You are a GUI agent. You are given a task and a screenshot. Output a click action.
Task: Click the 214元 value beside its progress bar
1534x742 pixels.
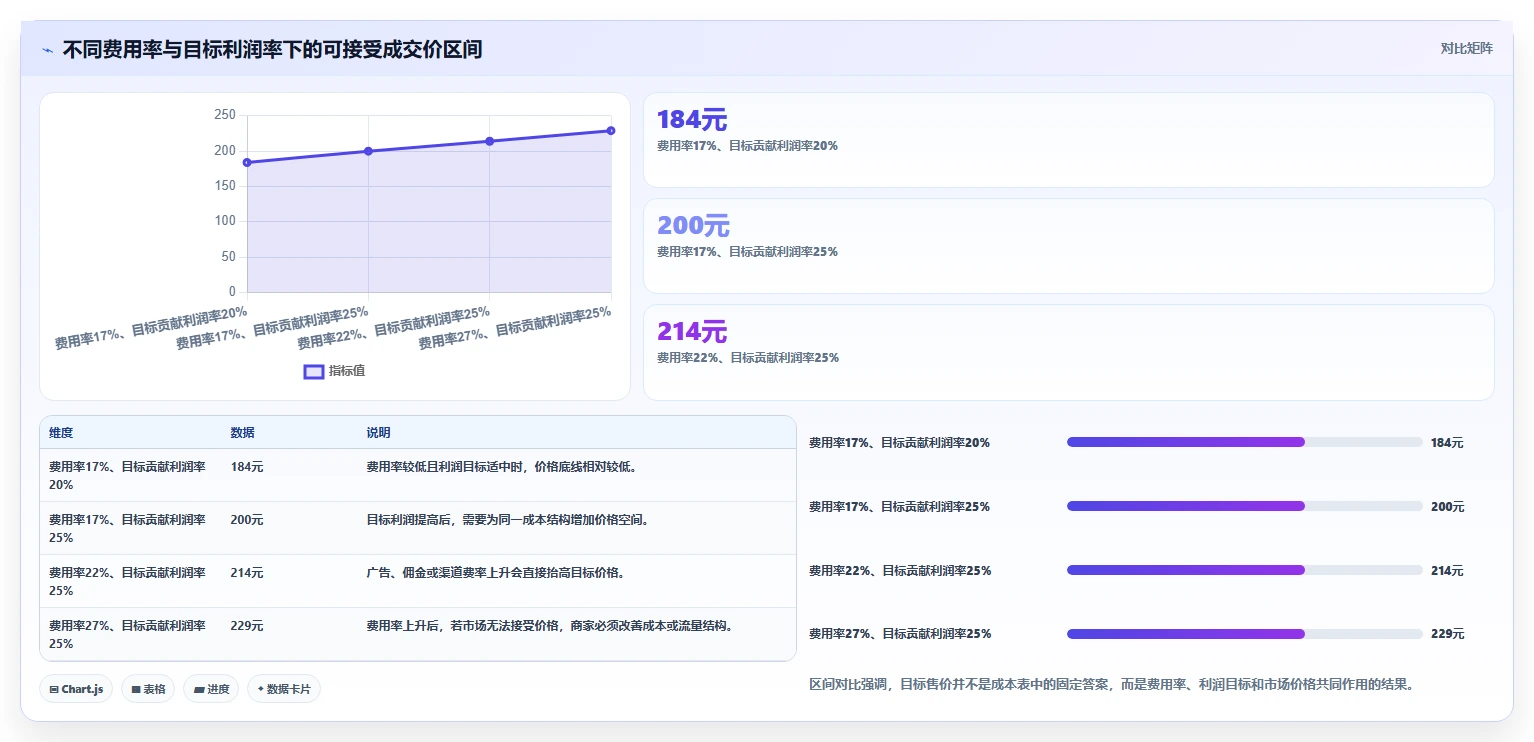click(x=1447, y=570)
